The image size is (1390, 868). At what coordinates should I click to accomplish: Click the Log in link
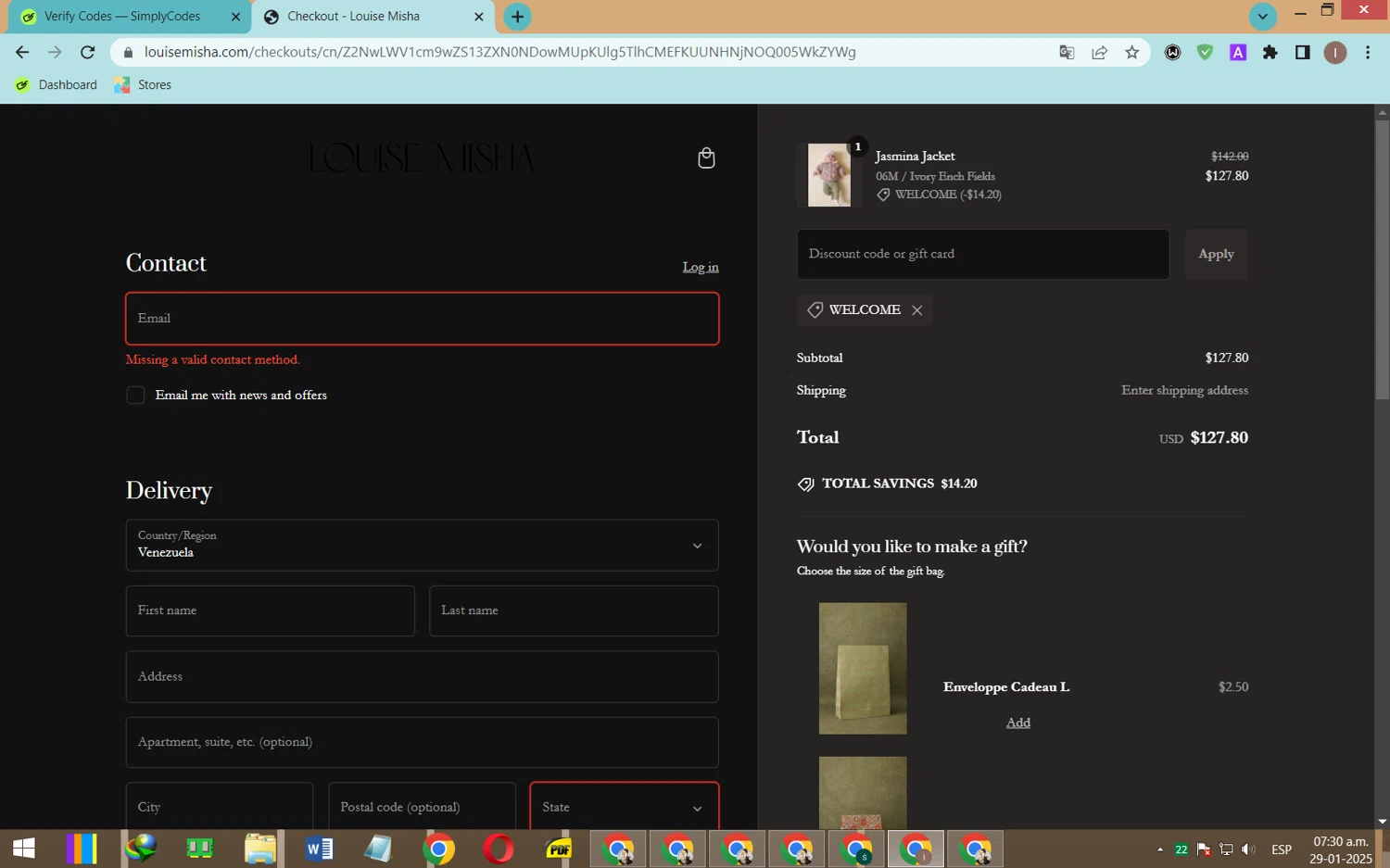pyautogui.click(x=701, y=267)
